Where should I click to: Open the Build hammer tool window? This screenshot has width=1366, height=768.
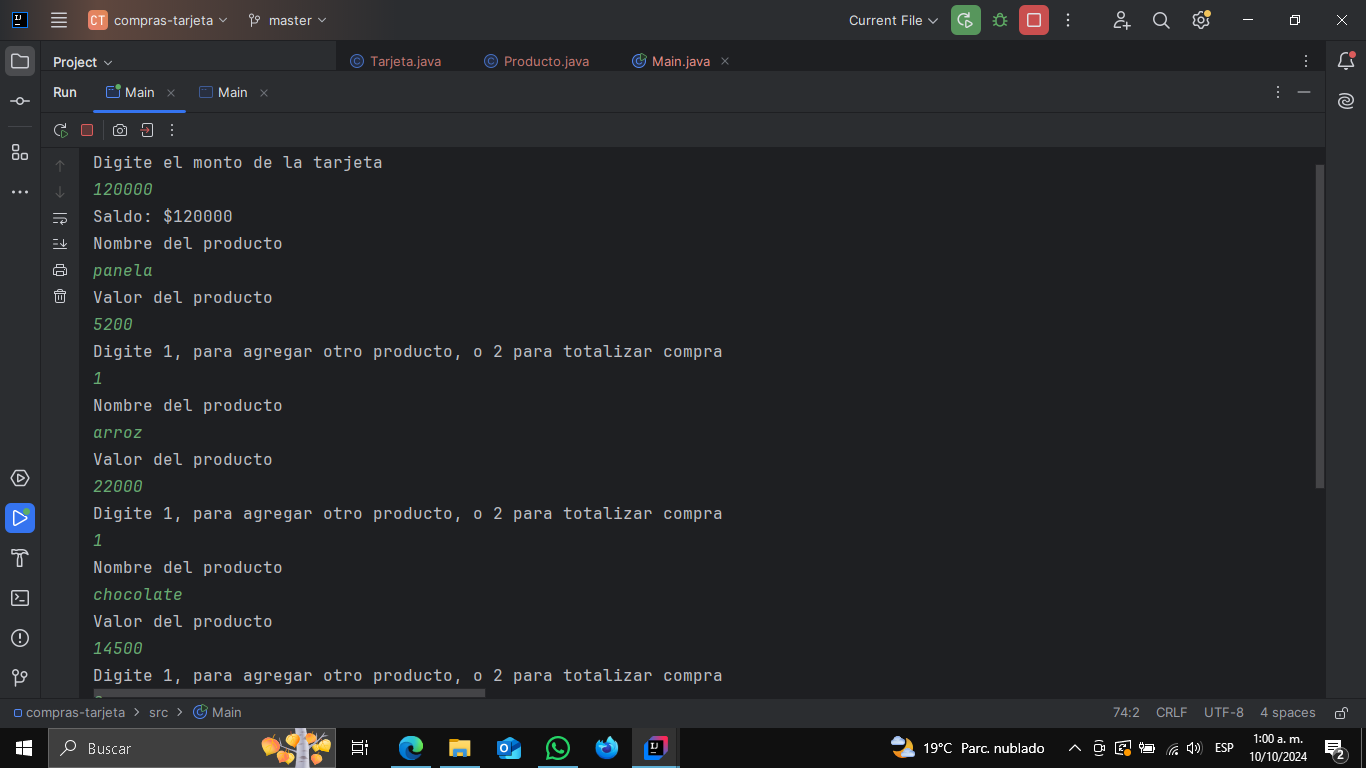[x=20, y=558]
